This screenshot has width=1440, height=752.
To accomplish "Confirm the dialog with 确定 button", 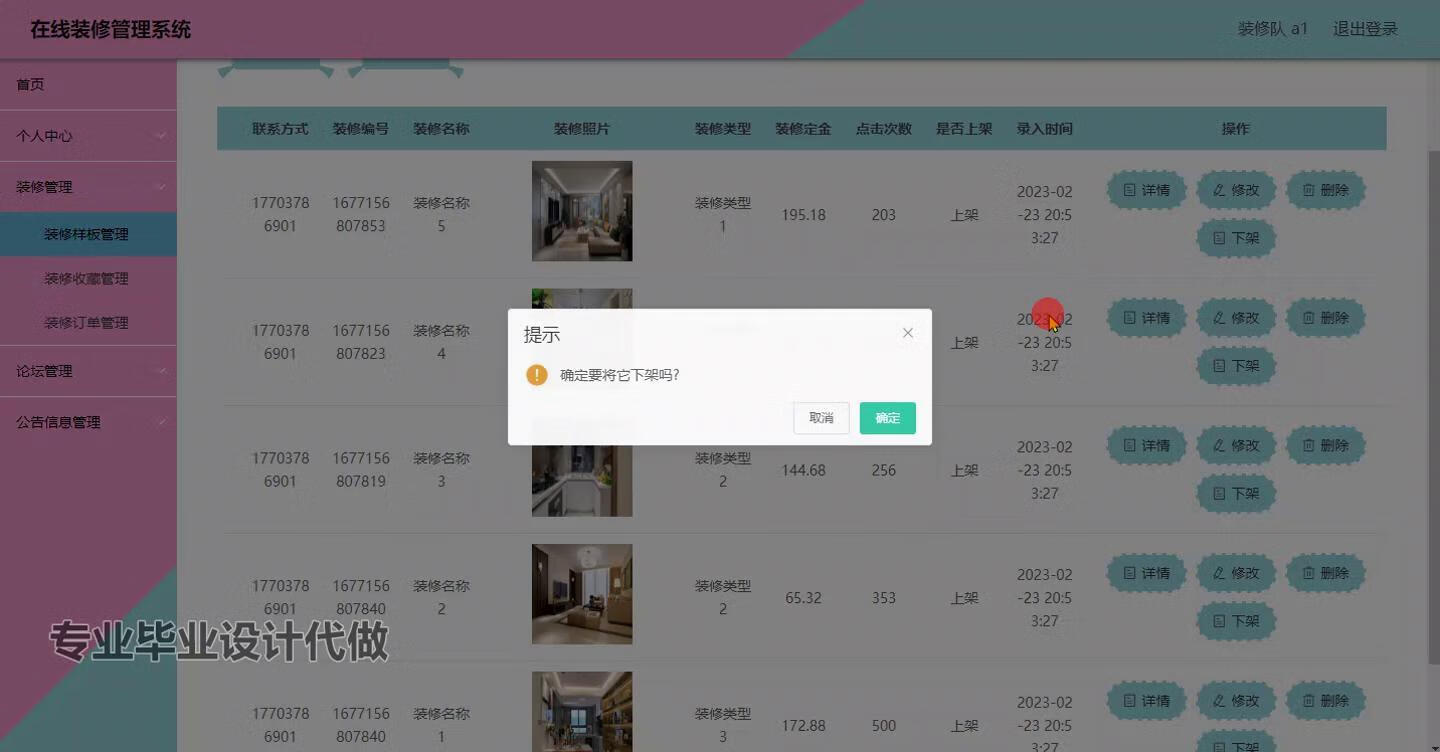I will [x=887, y=418].
